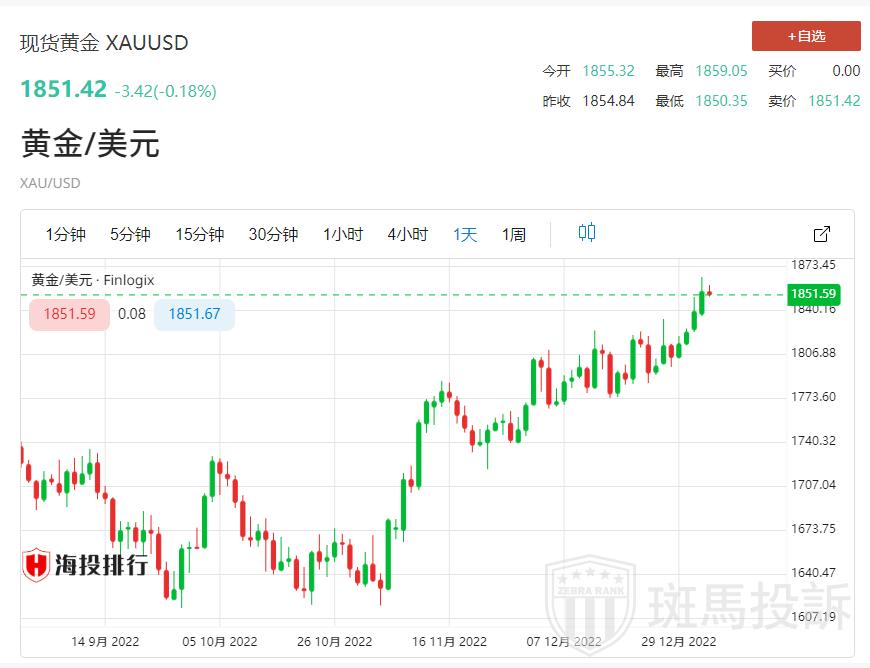This screenshot has height=668, width=870.
Task: Add XAUUSD to watchlist with +自选
Action: point(806,36)
